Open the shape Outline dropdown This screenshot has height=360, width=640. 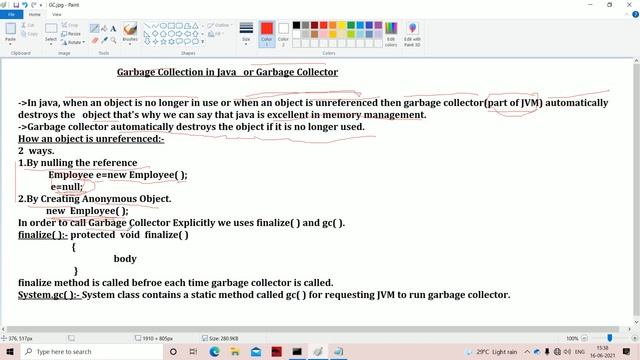220,25
